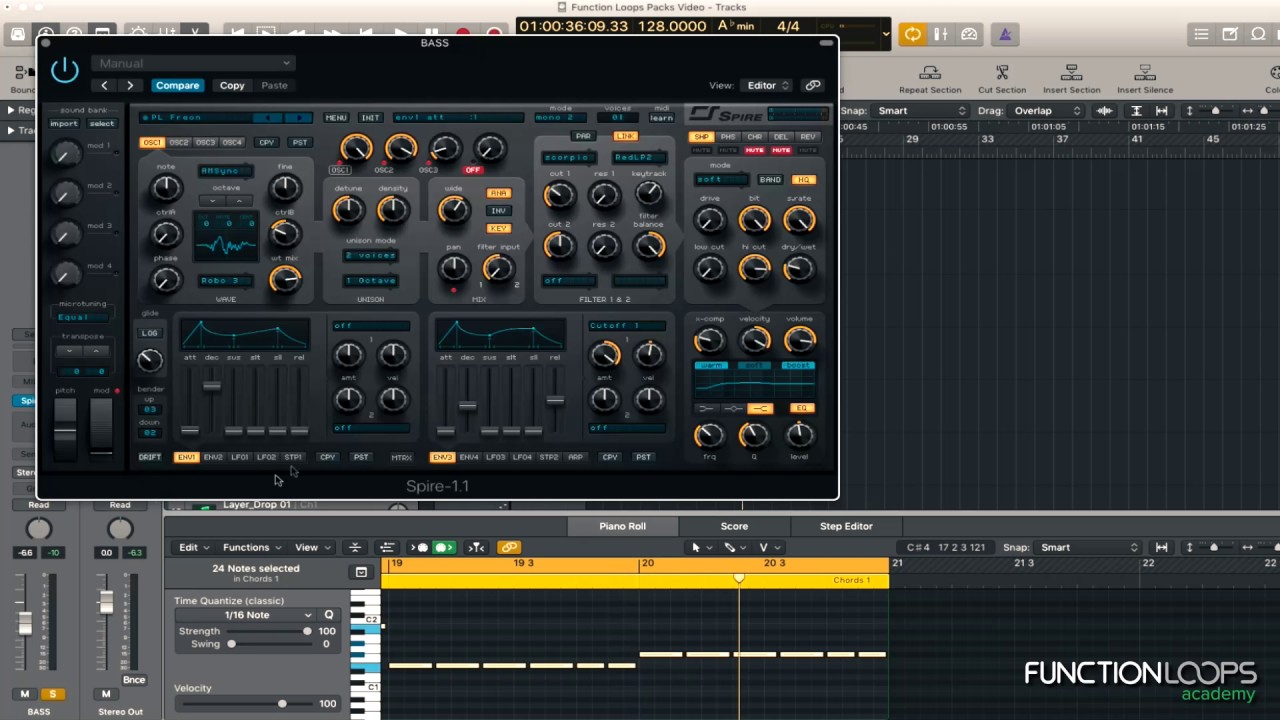Open the Manual preset dropdown

coord(192,63)
